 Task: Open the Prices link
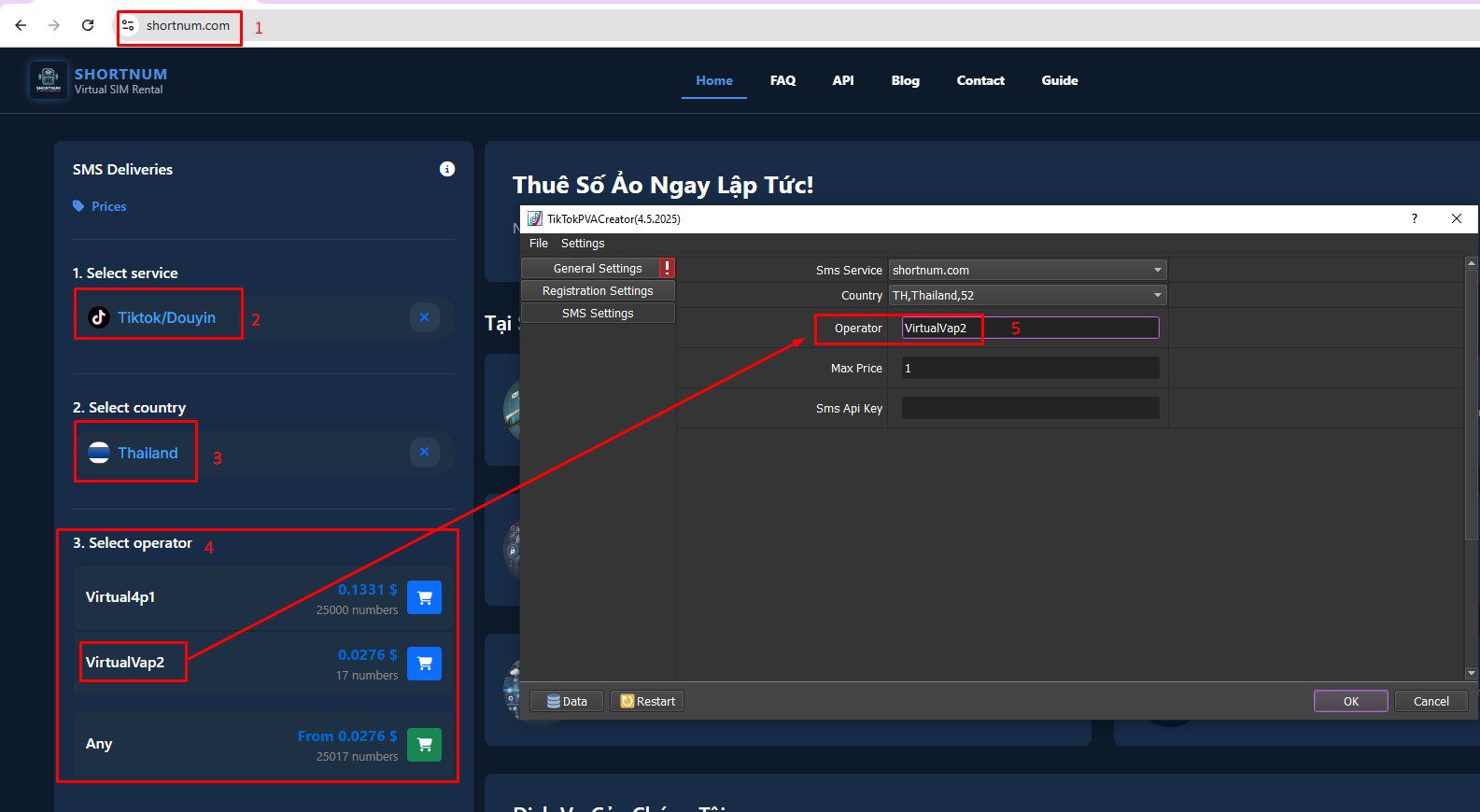click(x=108, y=206)
